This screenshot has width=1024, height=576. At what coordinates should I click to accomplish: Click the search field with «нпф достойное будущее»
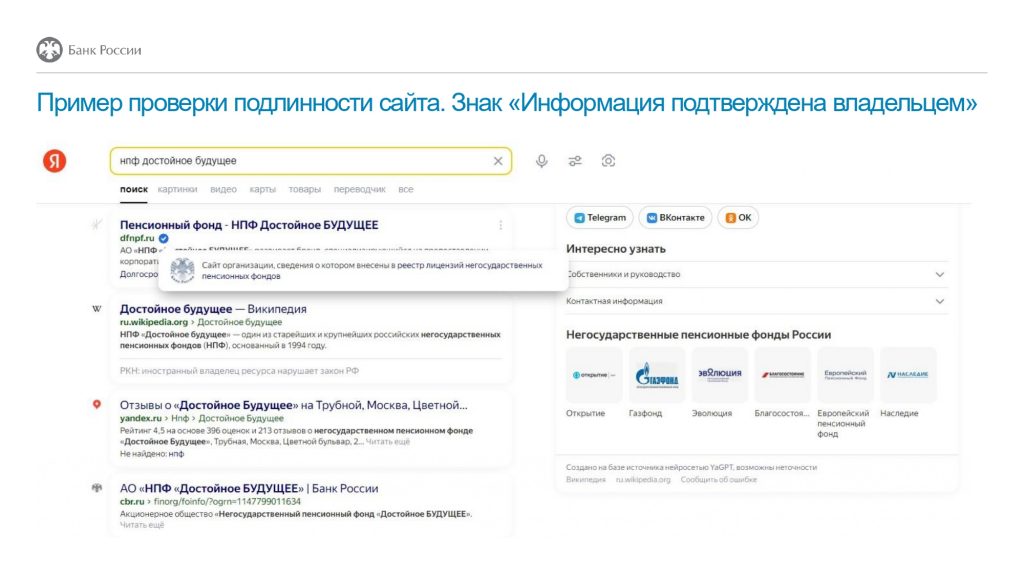tap(311, 161)
